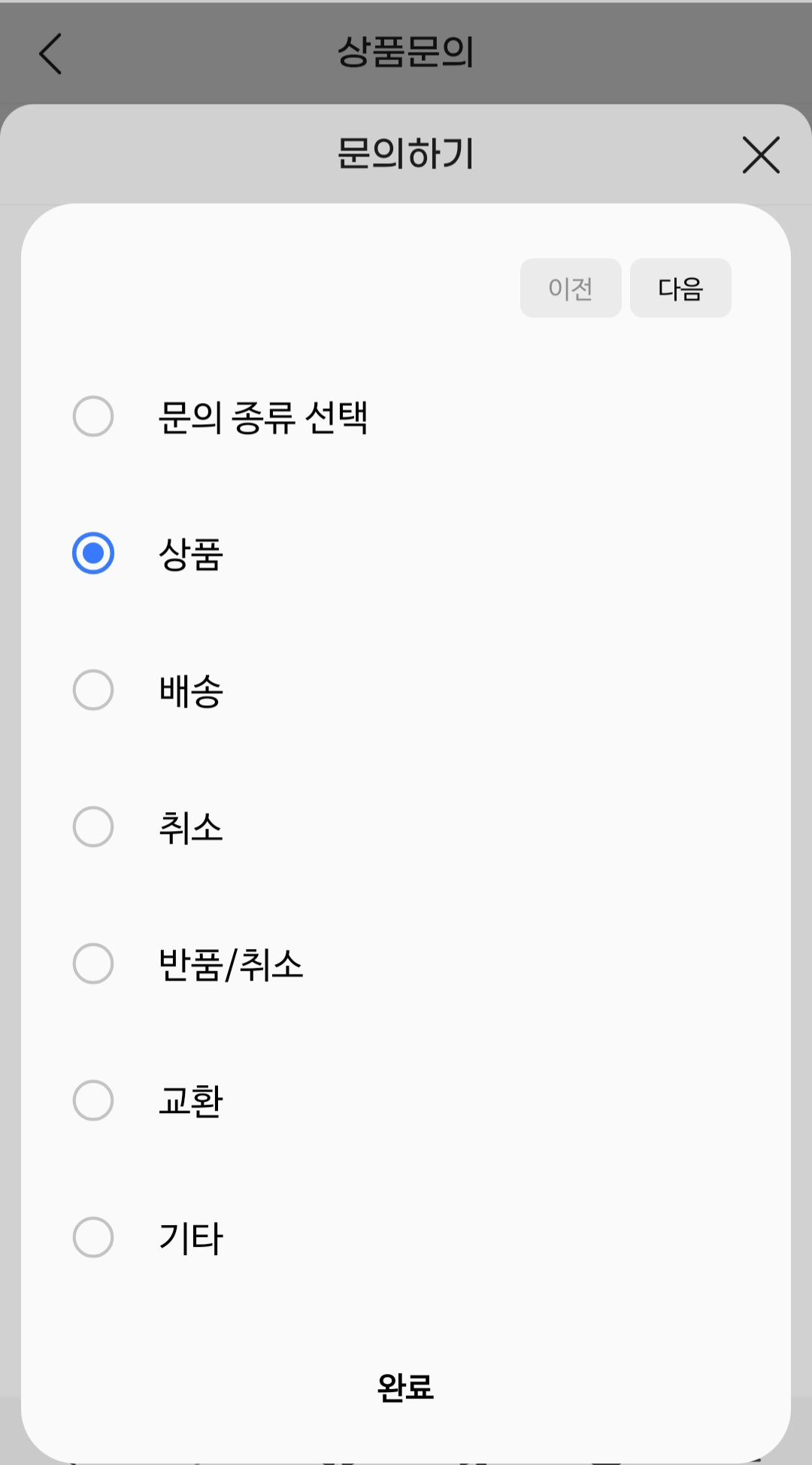Image resolution: width=812 pixels, height=1465 pixels.
Task: Select the 상품 radio button
Action: point(93,554)
